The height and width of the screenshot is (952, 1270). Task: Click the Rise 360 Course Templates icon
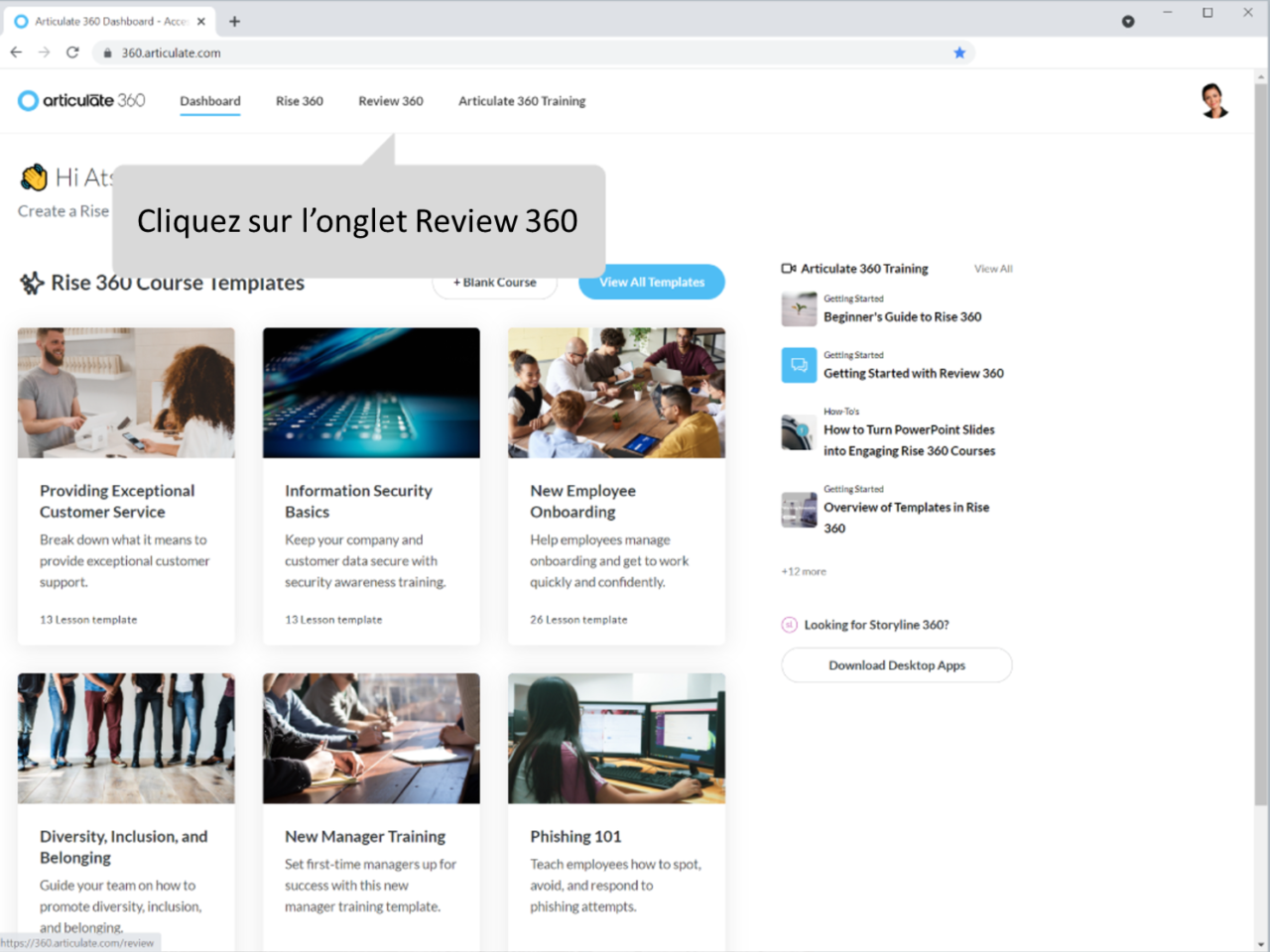(30, 282)
